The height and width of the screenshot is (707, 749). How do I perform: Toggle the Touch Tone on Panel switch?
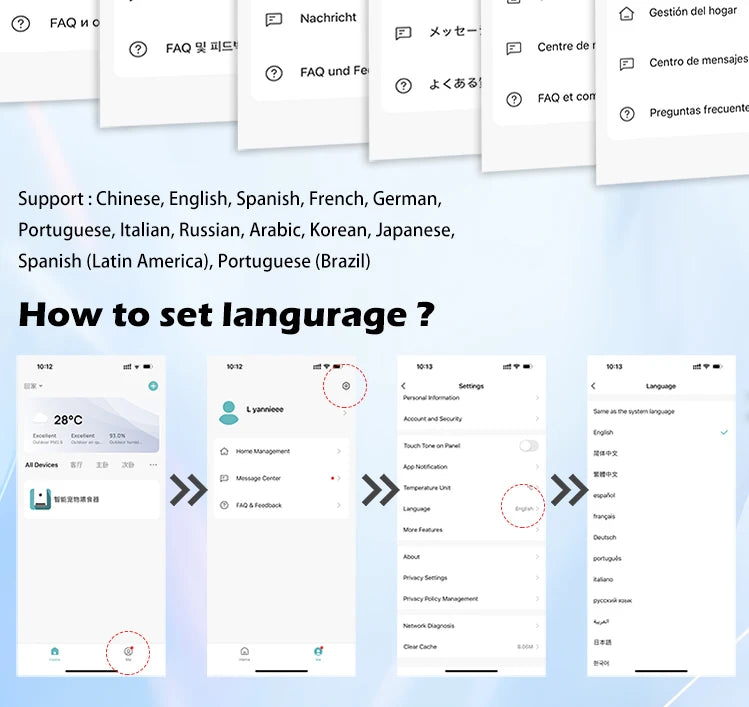[528, 446]
